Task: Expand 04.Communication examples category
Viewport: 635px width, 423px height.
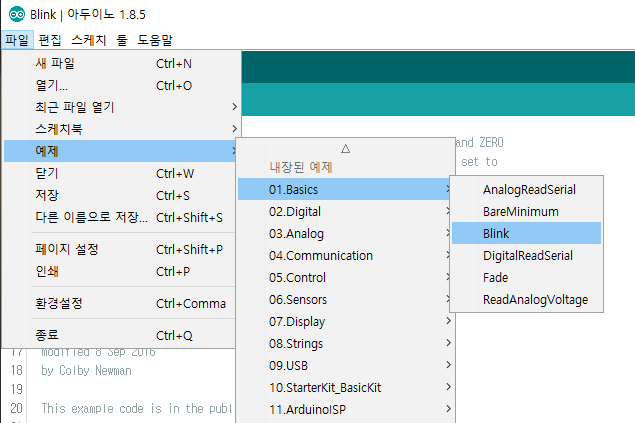Action: (345, 255)
